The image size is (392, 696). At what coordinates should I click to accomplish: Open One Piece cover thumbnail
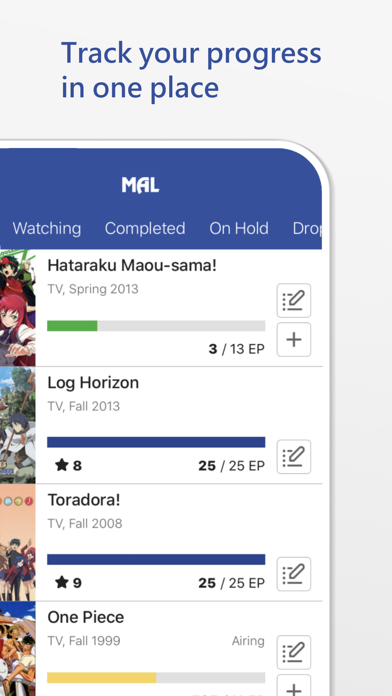[x=18, y=649]
